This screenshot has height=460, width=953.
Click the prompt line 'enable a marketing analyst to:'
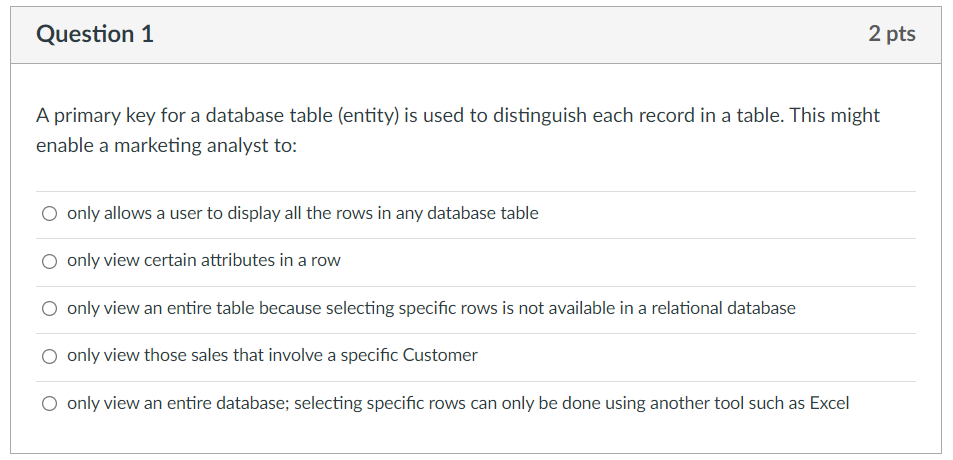[x=167, y=146]
